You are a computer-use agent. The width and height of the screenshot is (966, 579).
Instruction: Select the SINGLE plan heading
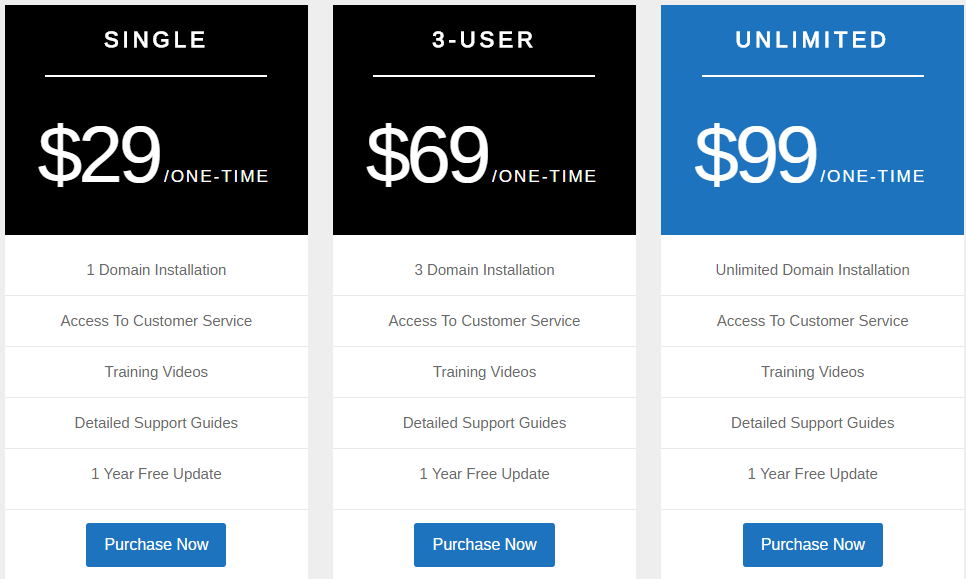tap(156, 40)
